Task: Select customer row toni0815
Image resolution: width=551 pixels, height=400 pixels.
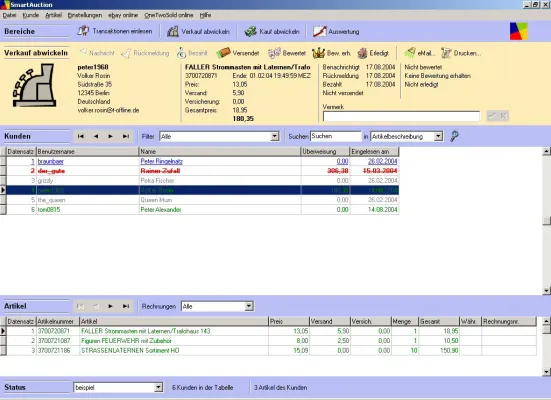Action: pyautogui.click(x=202, y=209)
